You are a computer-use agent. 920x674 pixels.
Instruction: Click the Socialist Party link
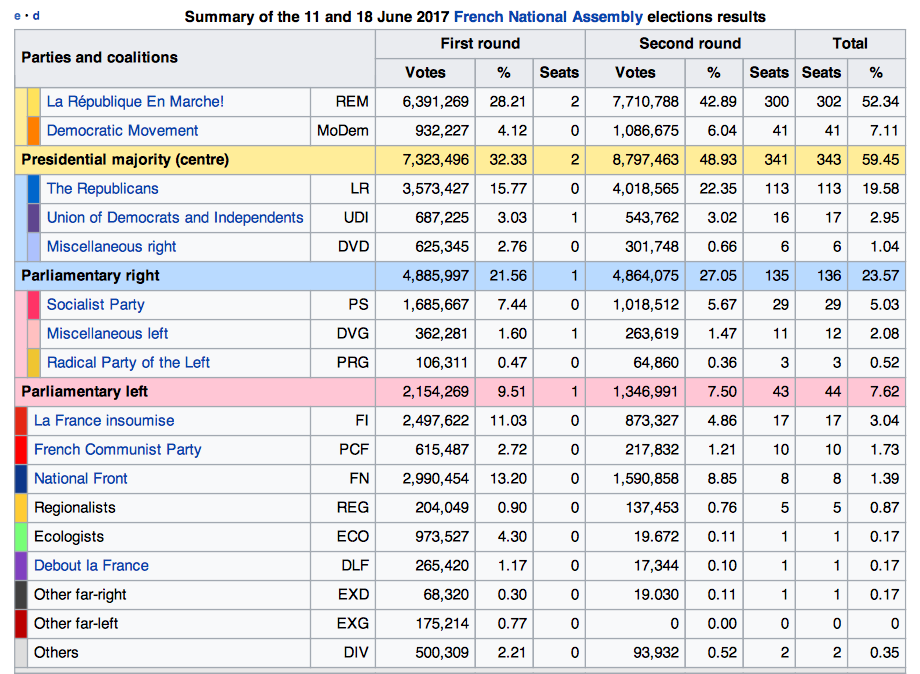[95, 304]
